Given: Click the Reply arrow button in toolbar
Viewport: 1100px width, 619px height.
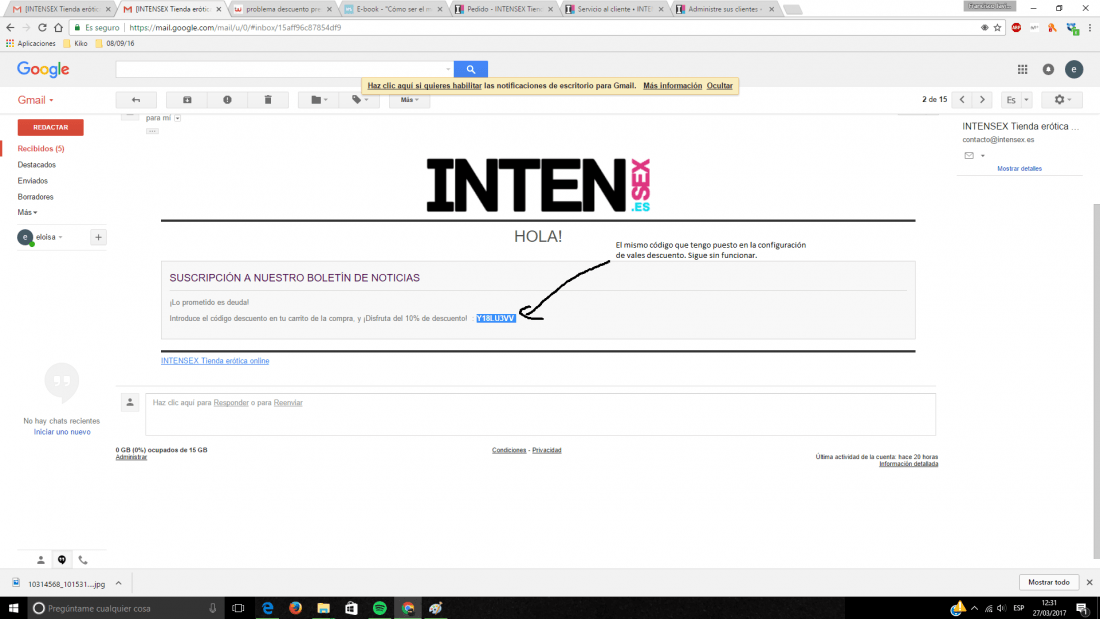Looking at the screenshot, I should click(x=136, y=100).
